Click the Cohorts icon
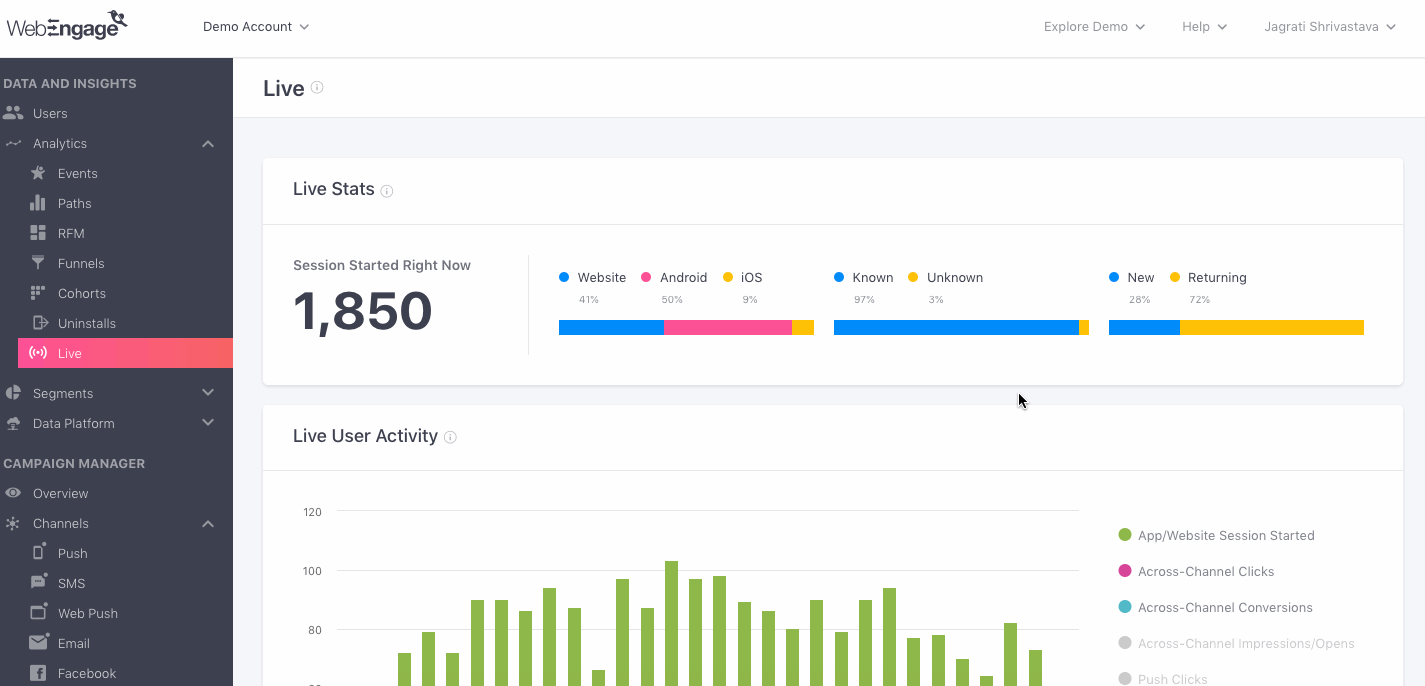 point(38,293)
